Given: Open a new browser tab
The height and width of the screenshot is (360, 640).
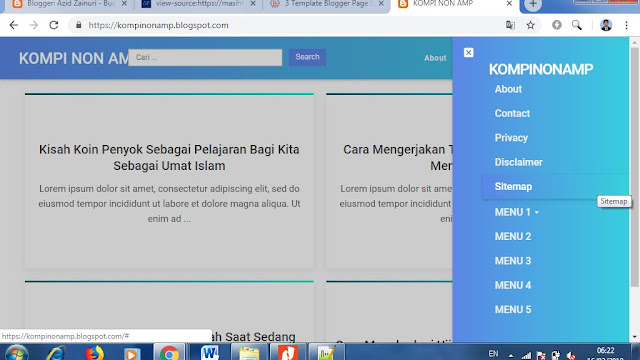Looking at the screenshot, I should 533,4.
